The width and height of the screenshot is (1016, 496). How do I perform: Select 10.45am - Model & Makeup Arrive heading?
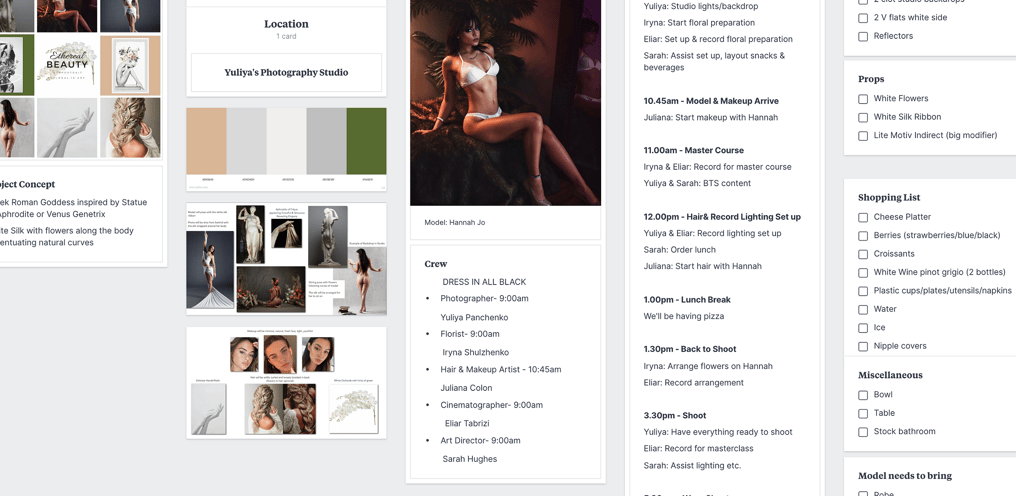[711, 101]
